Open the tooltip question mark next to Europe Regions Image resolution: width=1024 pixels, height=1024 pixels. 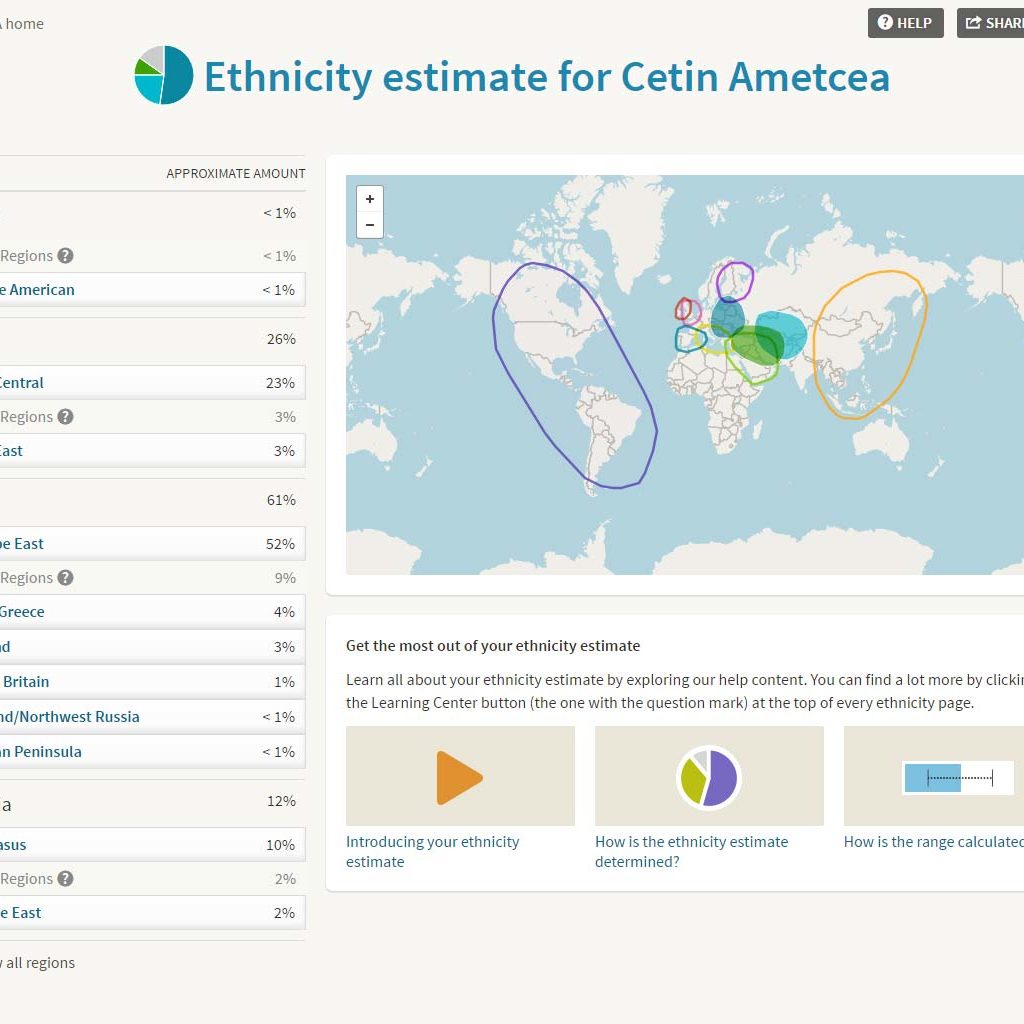[x=66, y=577]
